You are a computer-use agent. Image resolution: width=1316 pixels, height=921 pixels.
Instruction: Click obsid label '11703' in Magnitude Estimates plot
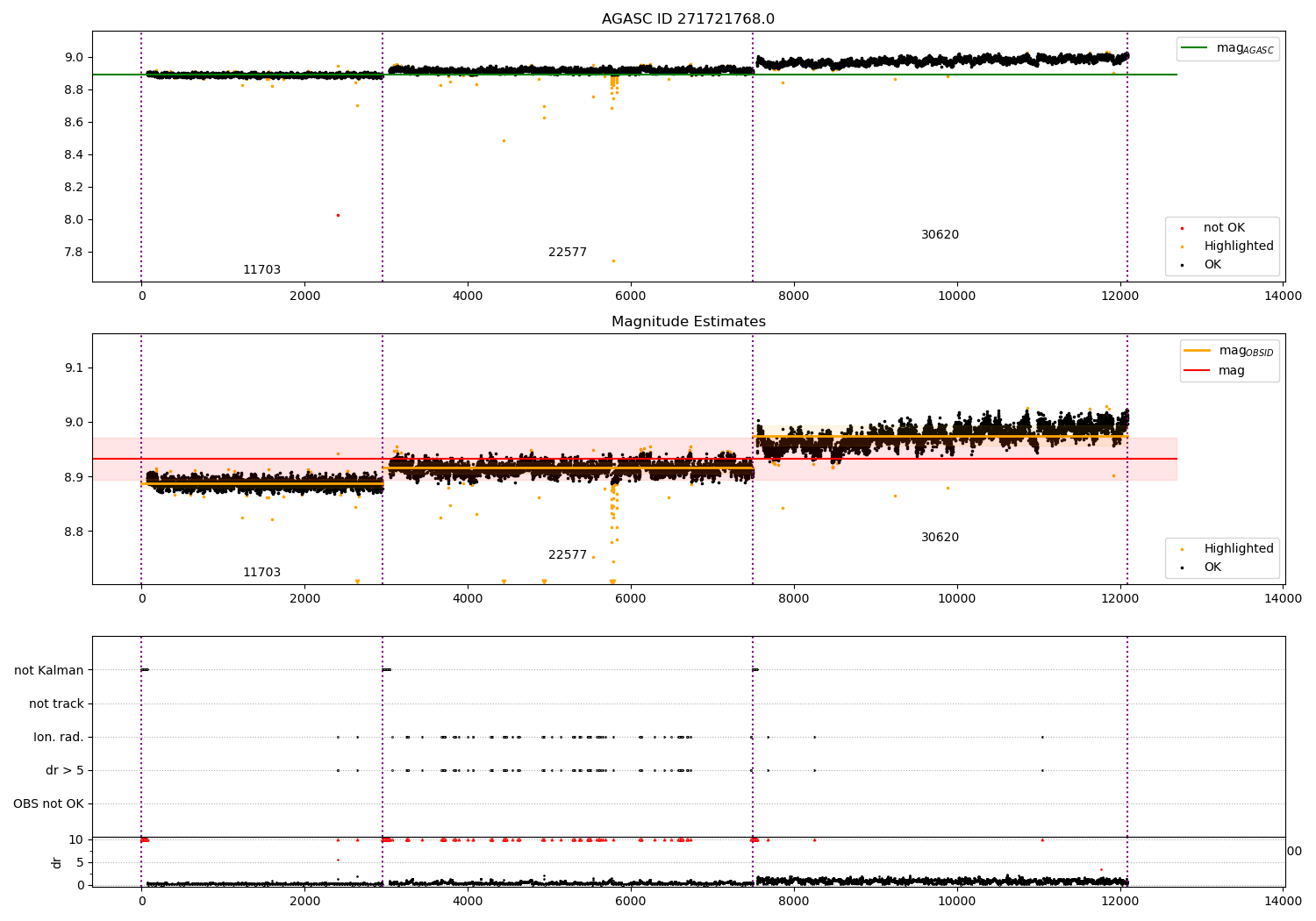[x=261, y=573]
